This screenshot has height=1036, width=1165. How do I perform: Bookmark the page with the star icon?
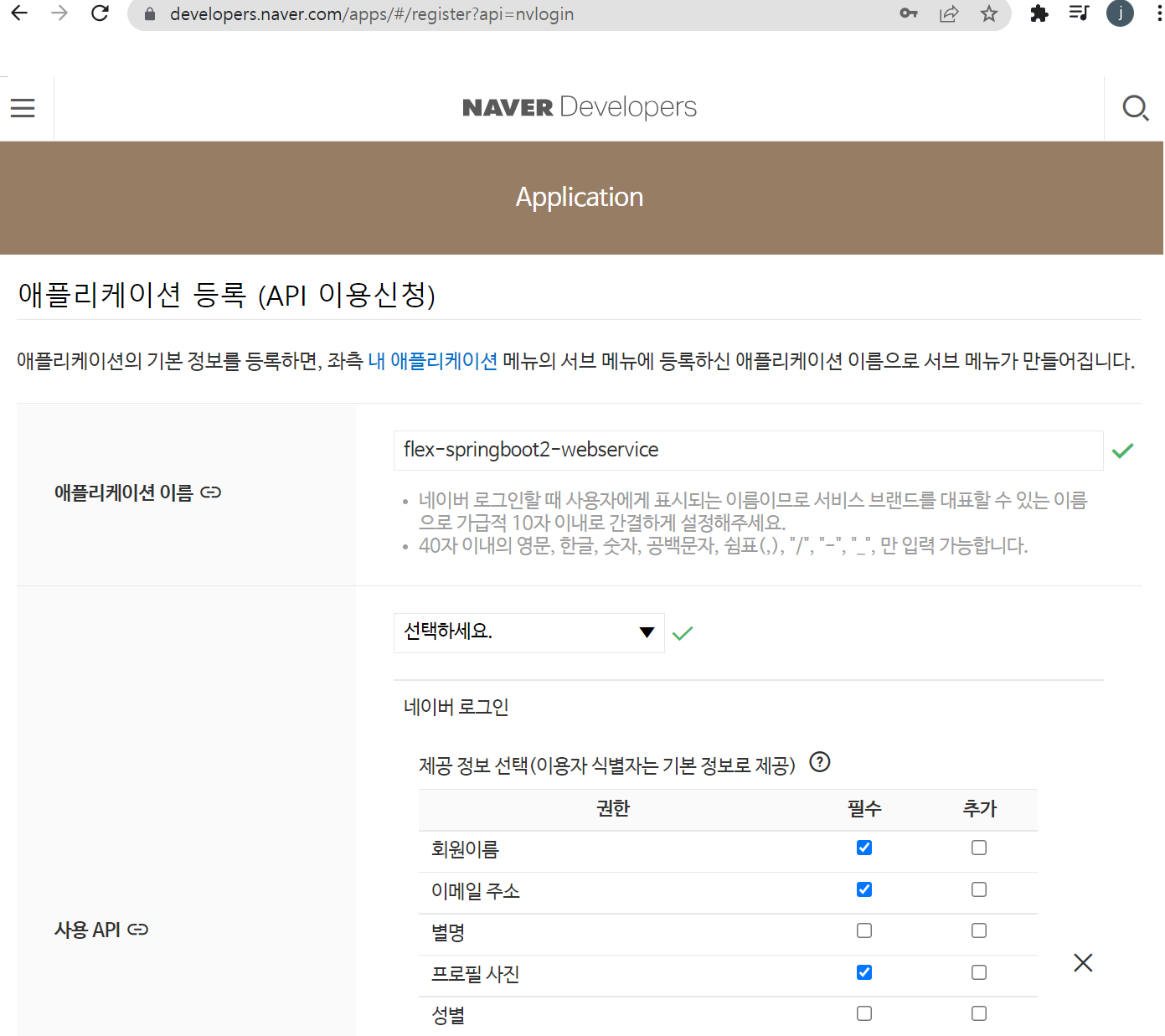coord(989,13)
